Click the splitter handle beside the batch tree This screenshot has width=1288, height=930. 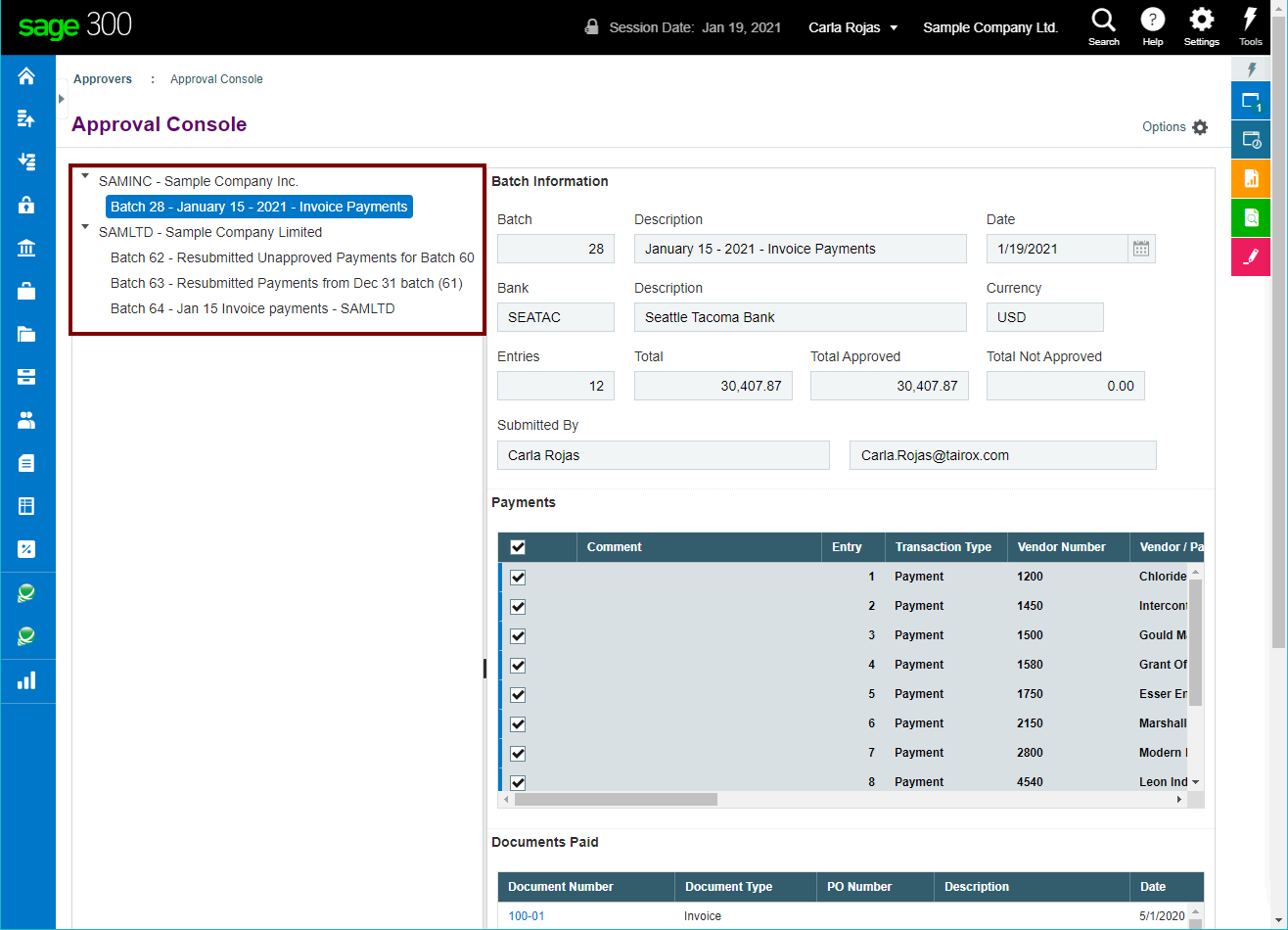[485, 669]
